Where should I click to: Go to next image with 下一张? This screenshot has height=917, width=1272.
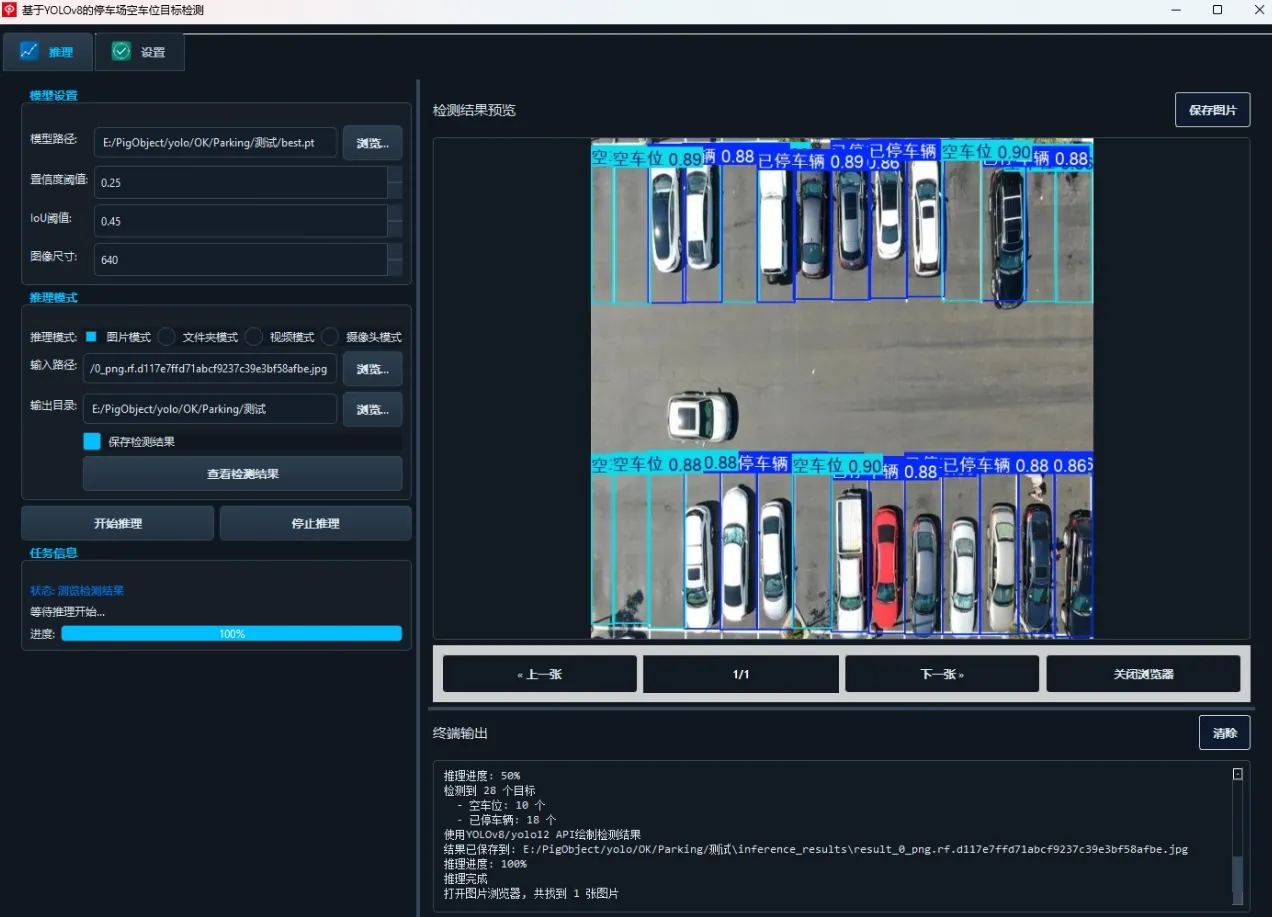942,674
